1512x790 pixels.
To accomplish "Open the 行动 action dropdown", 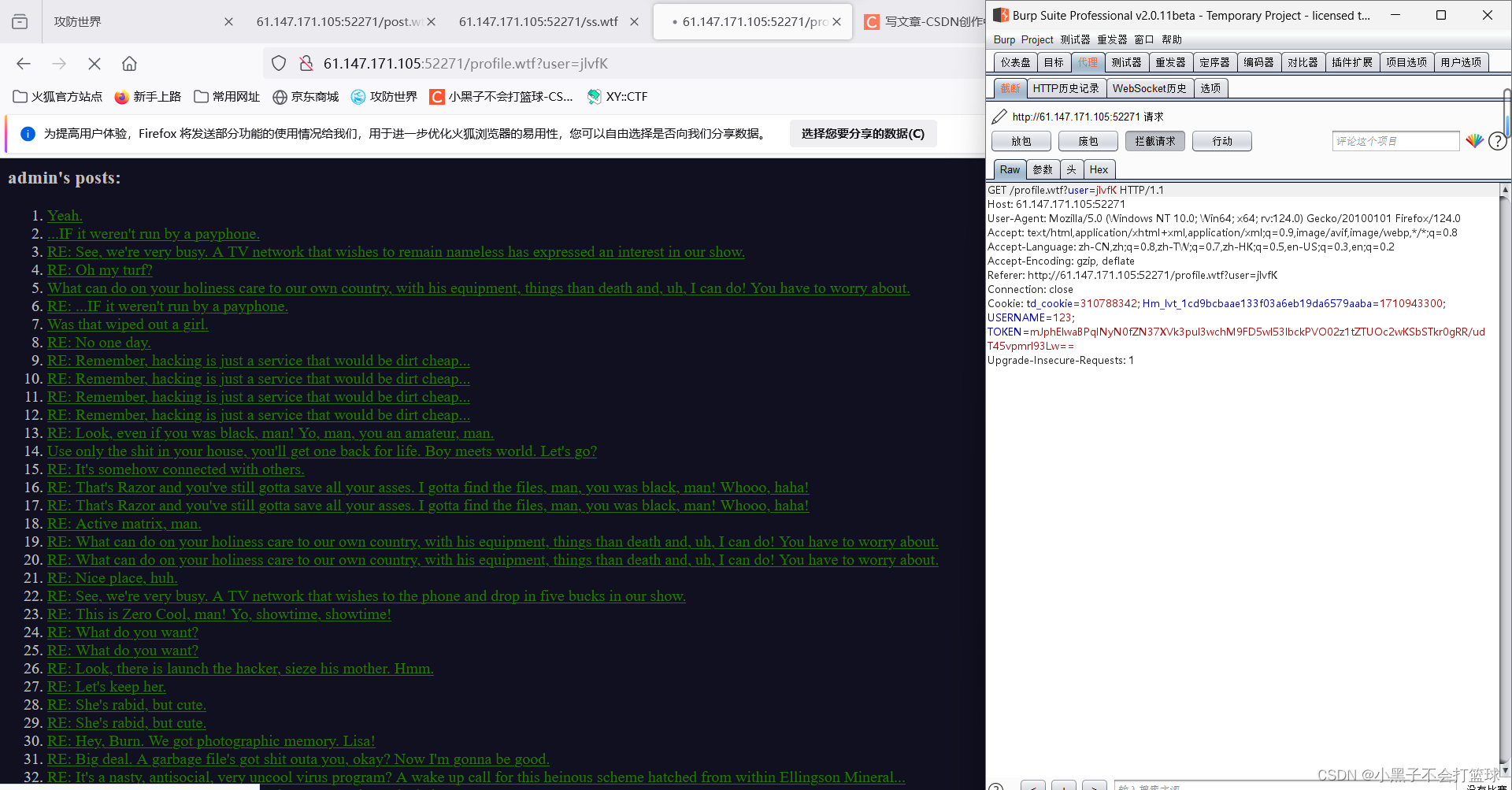I will tap(1221, 141).
